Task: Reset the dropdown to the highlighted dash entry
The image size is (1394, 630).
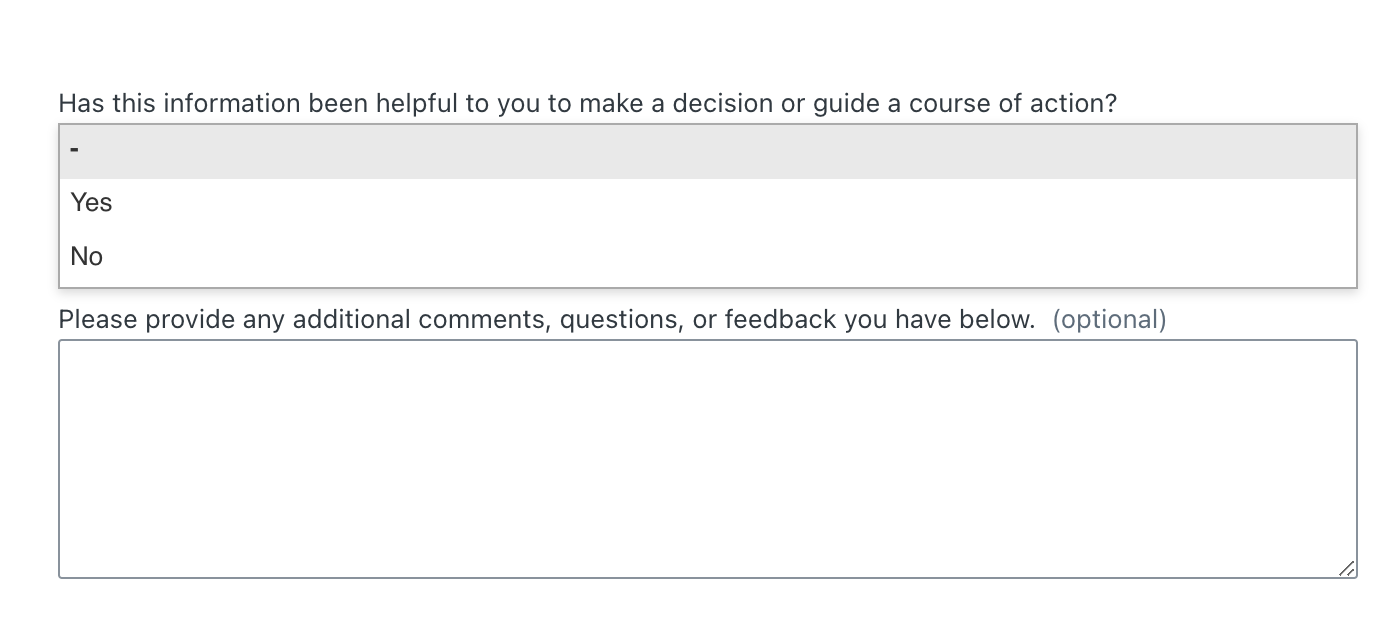Action: [707, 152]
